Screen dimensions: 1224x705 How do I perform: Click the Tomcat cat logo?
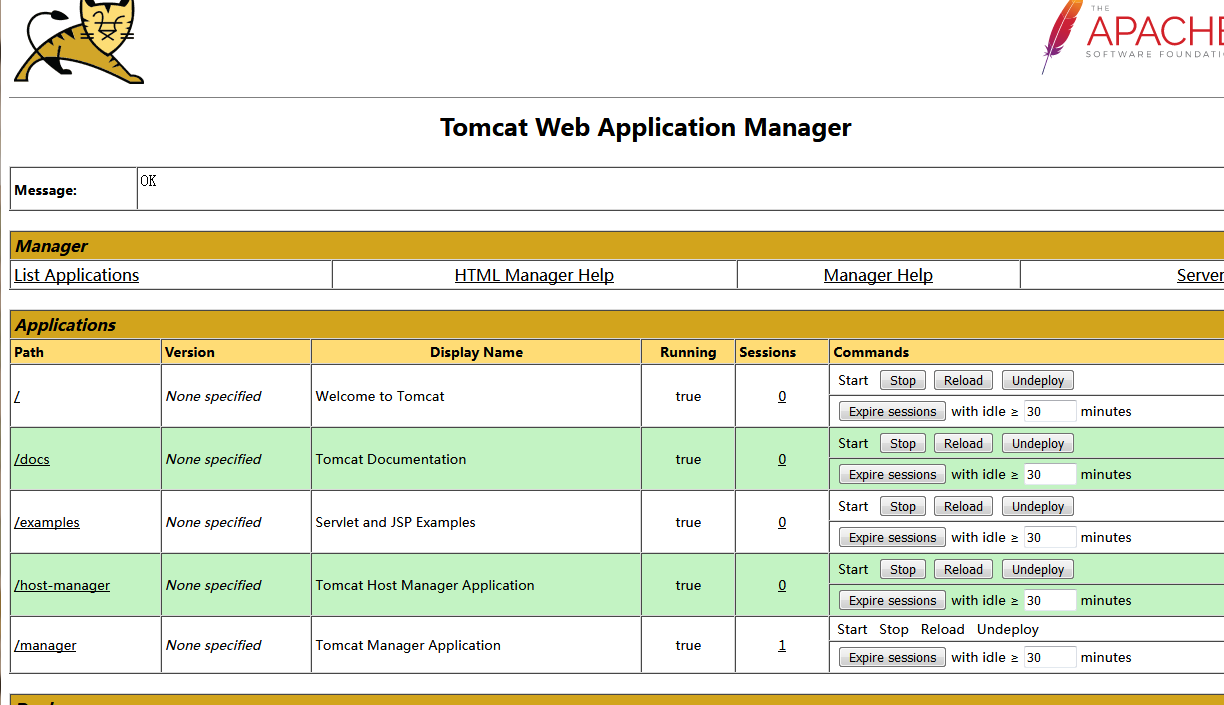tap(78, 41)
